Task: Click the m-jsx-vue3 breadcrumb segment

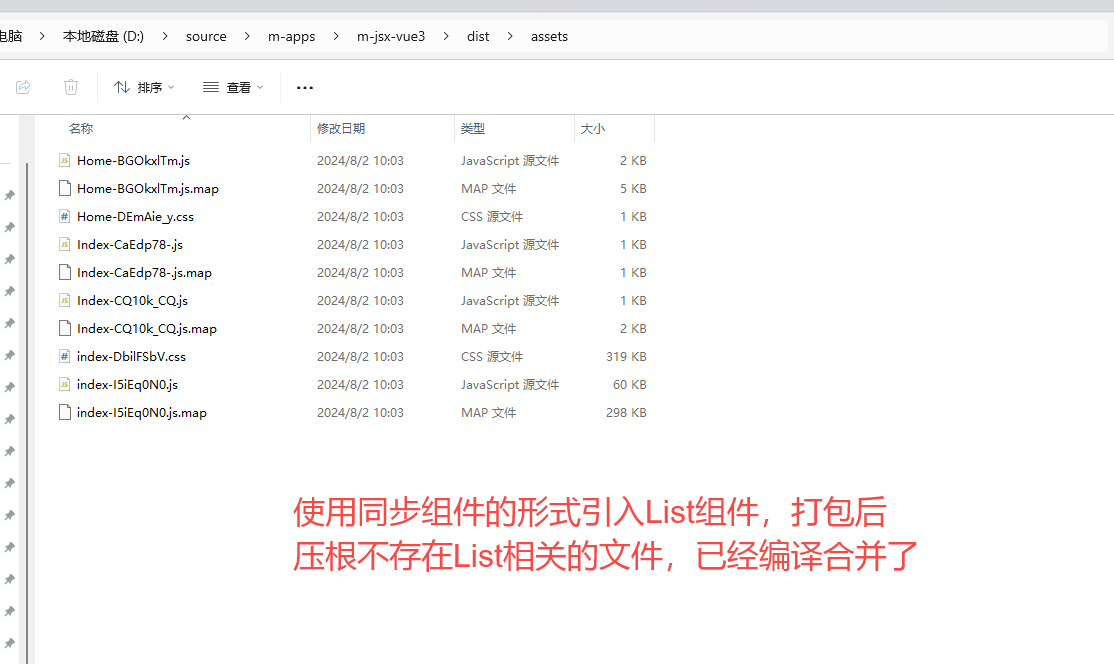Action: [x=391, y=36]
